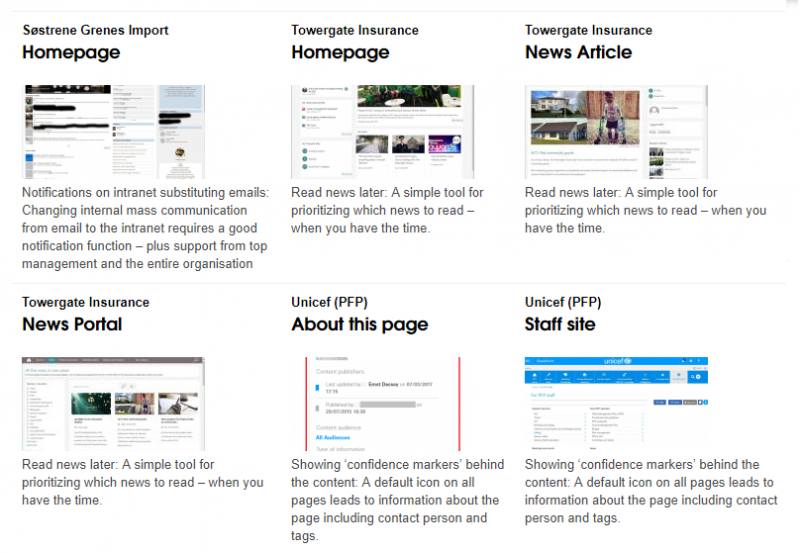Click the Homepage title under Towergate Insurance
The image size is (800, 553).
[x=340, y=53]
